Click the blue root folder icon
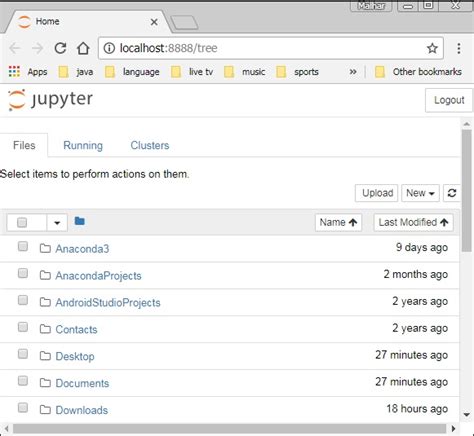This screenshot has width=474, height=436. [x=80, y=221]
